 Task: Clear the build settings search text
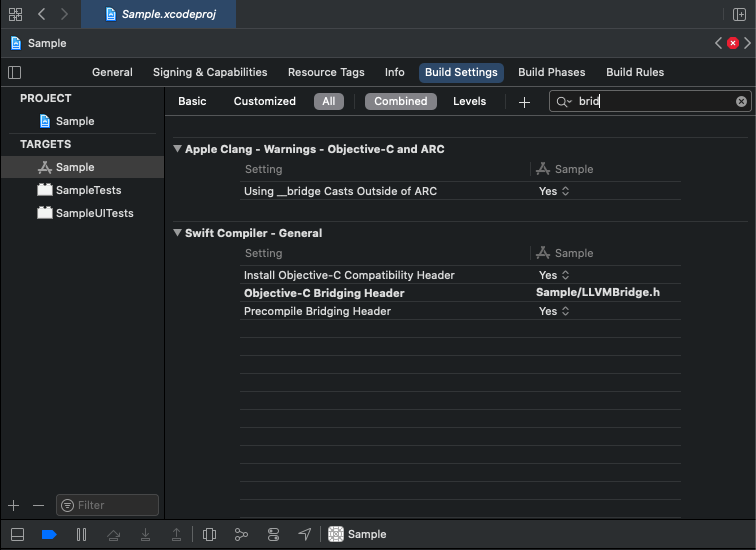click(741, 101)
